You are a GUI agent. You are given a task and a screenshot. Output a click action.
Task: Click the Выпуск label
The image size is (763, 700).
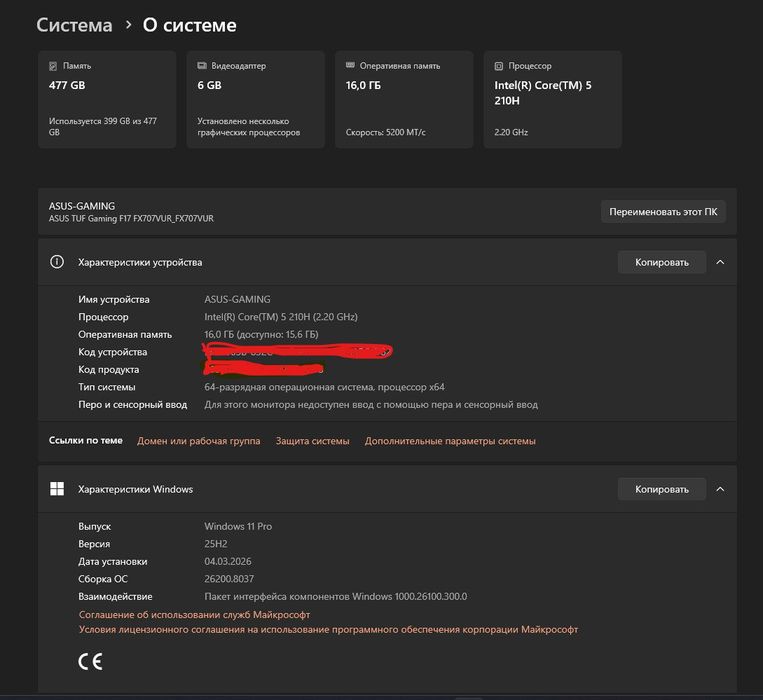pos(94,526)
